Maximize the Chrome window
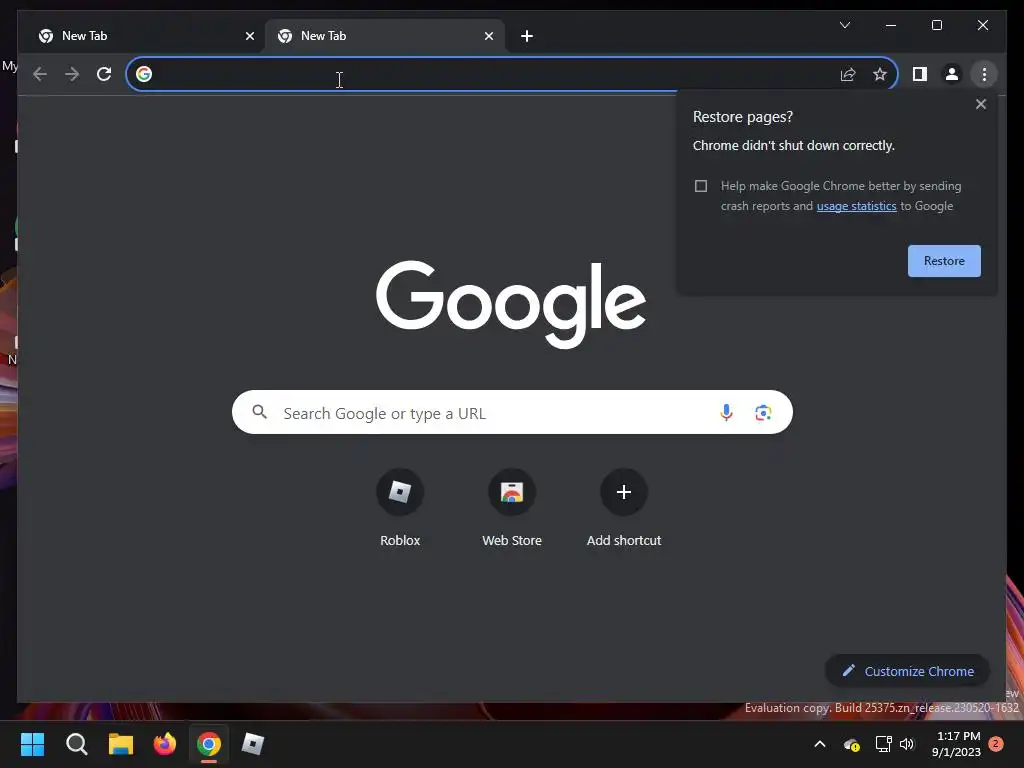The height and width of the screenshot is (768, 1024). [x=936, y=25]
